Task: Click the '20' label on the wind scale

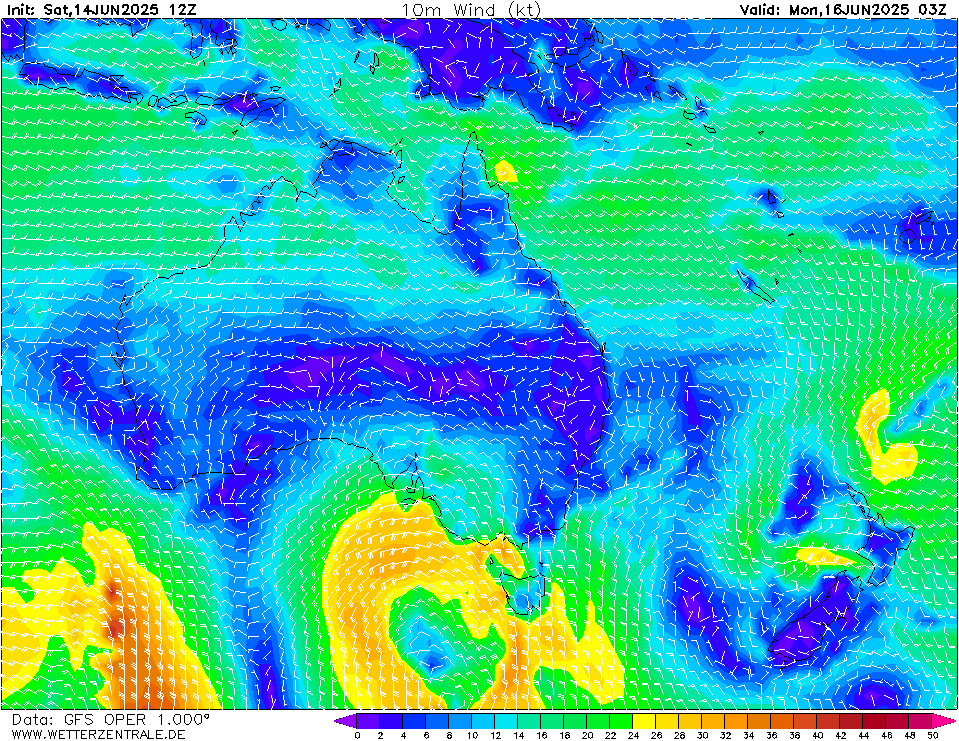Action: click(x=587, y=735)
